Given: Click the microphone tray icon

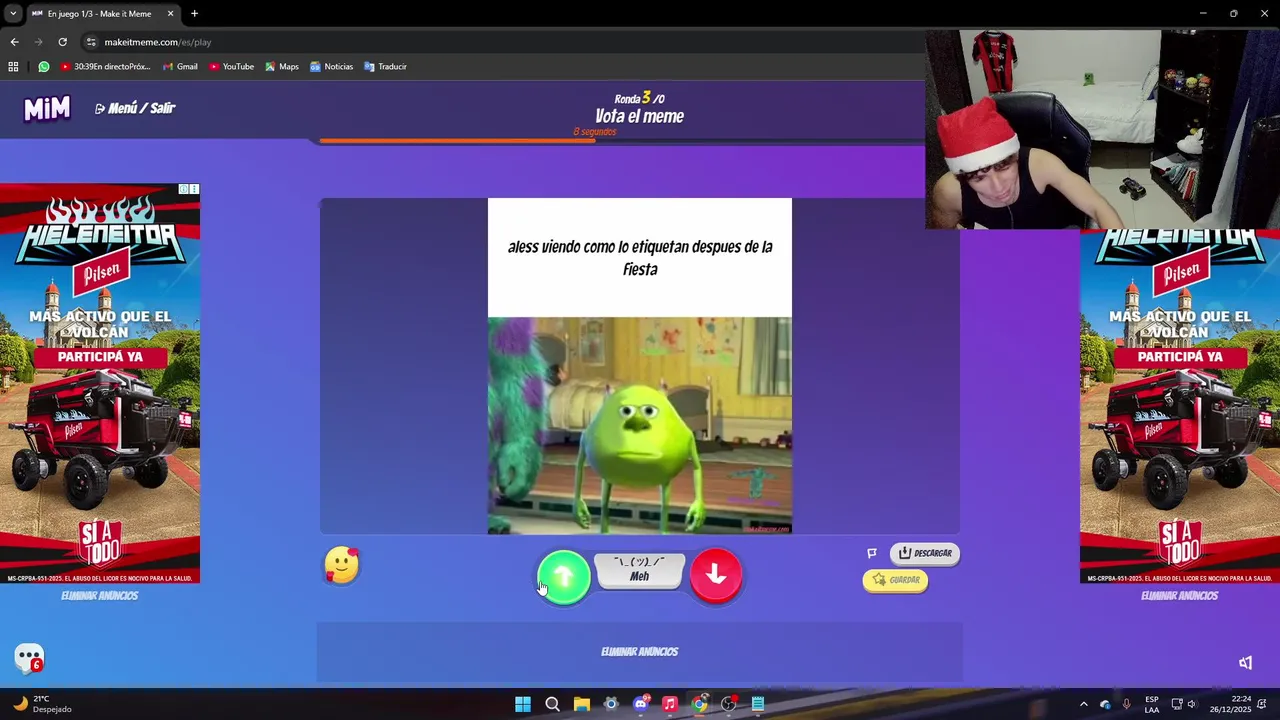Looking at the screenshot, I should 1127,704.
